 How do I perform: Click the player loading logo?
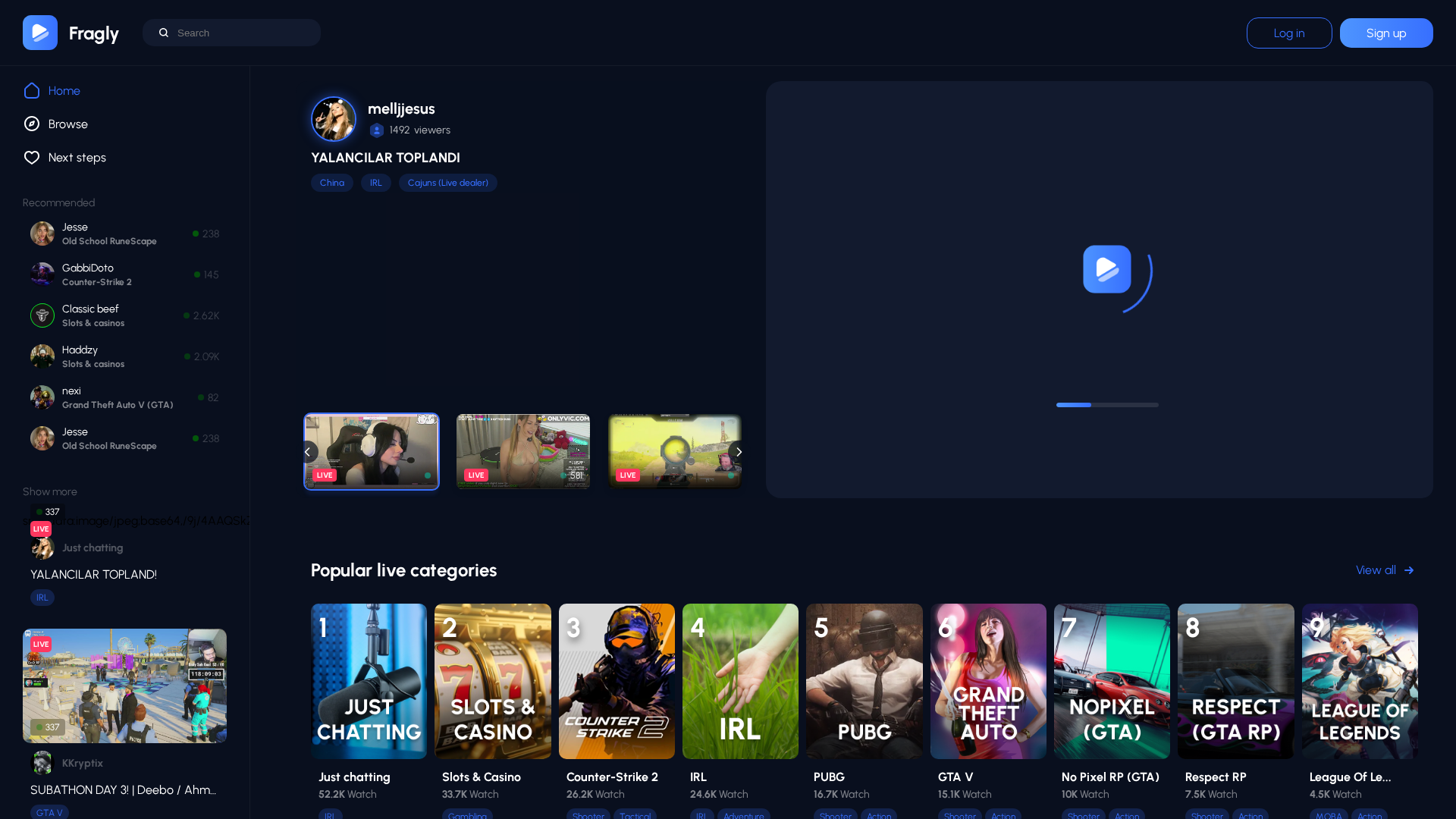coord(1107,269)
